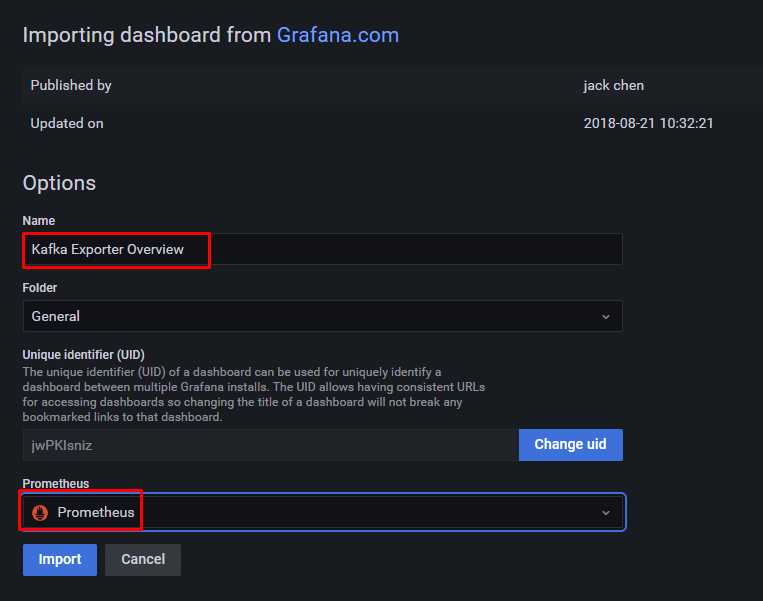Expand the Folder dropdown chevron arrow
Screen dimensions: 763x601
606,317
